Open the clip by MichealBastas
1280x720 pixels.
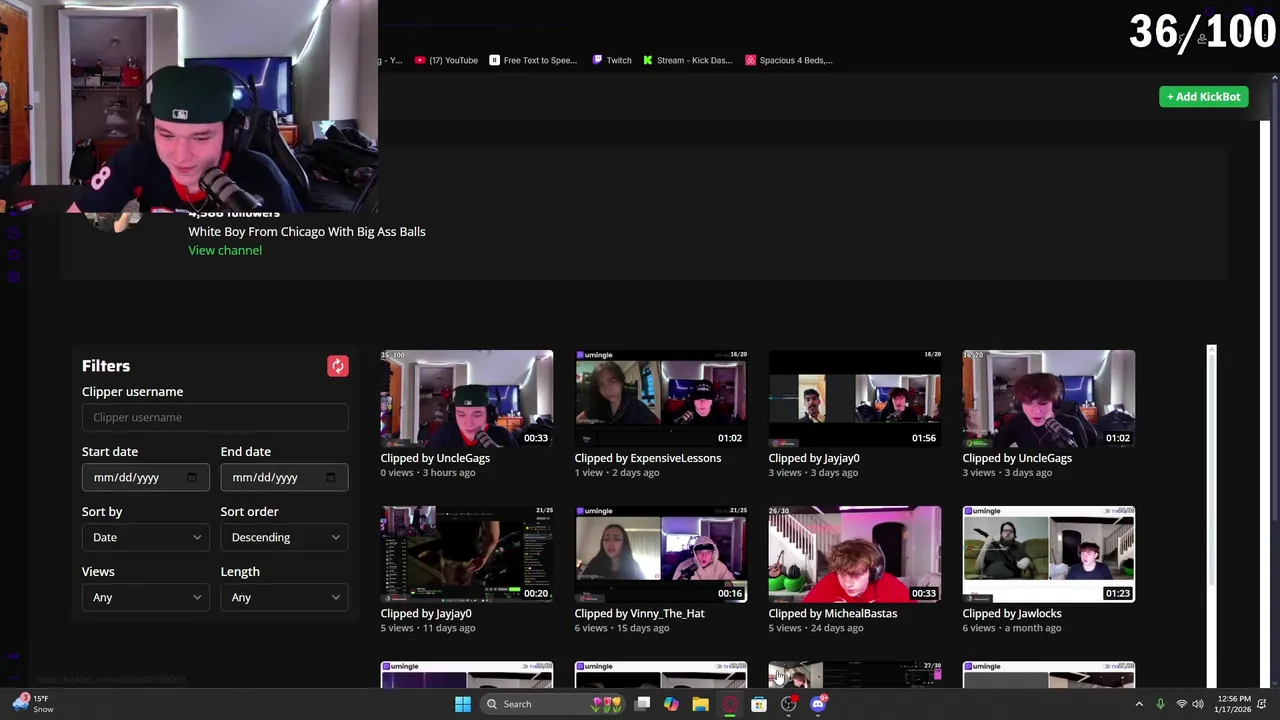tap(854, 554)
